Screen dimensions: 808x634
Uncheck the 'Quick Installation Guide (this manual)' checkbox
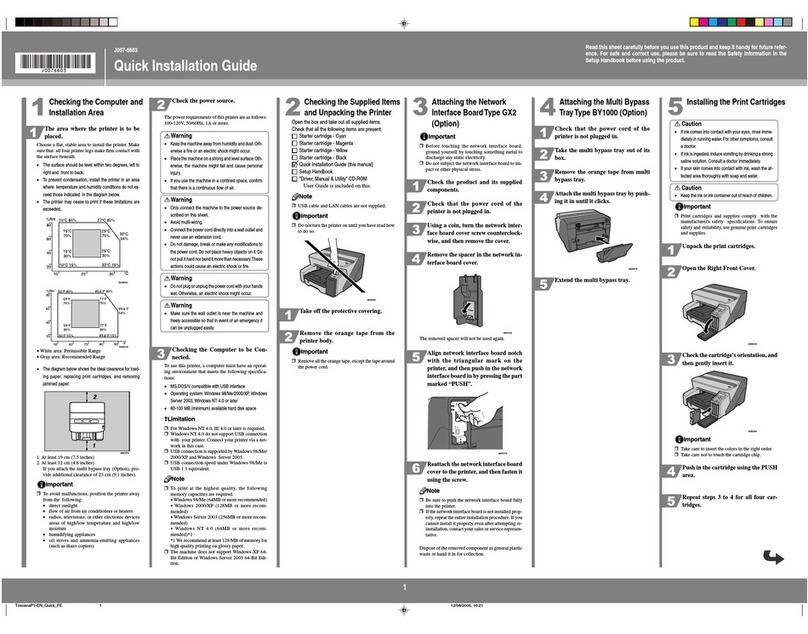[295, 164]
